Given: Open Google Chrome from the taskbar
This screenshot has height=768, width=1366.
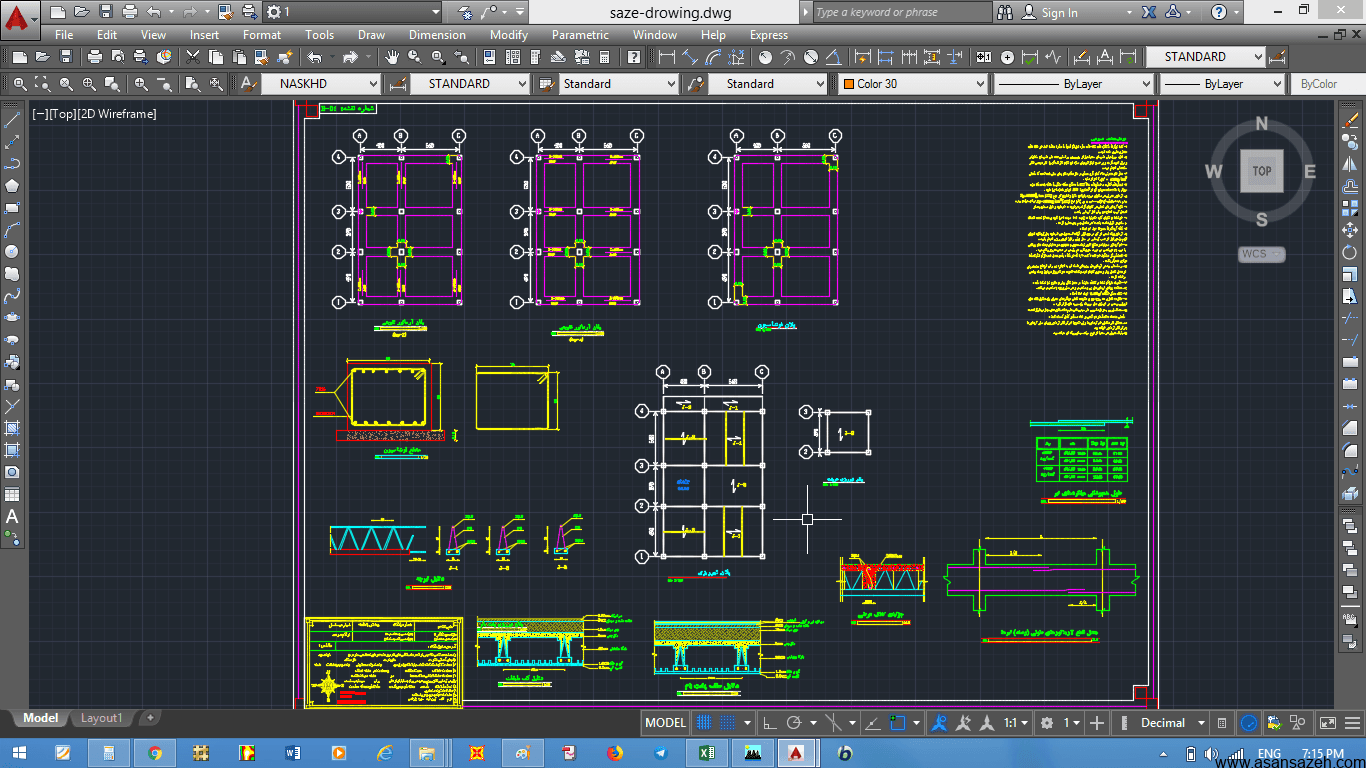Looking at the screenshot, I should click(154, 753).
